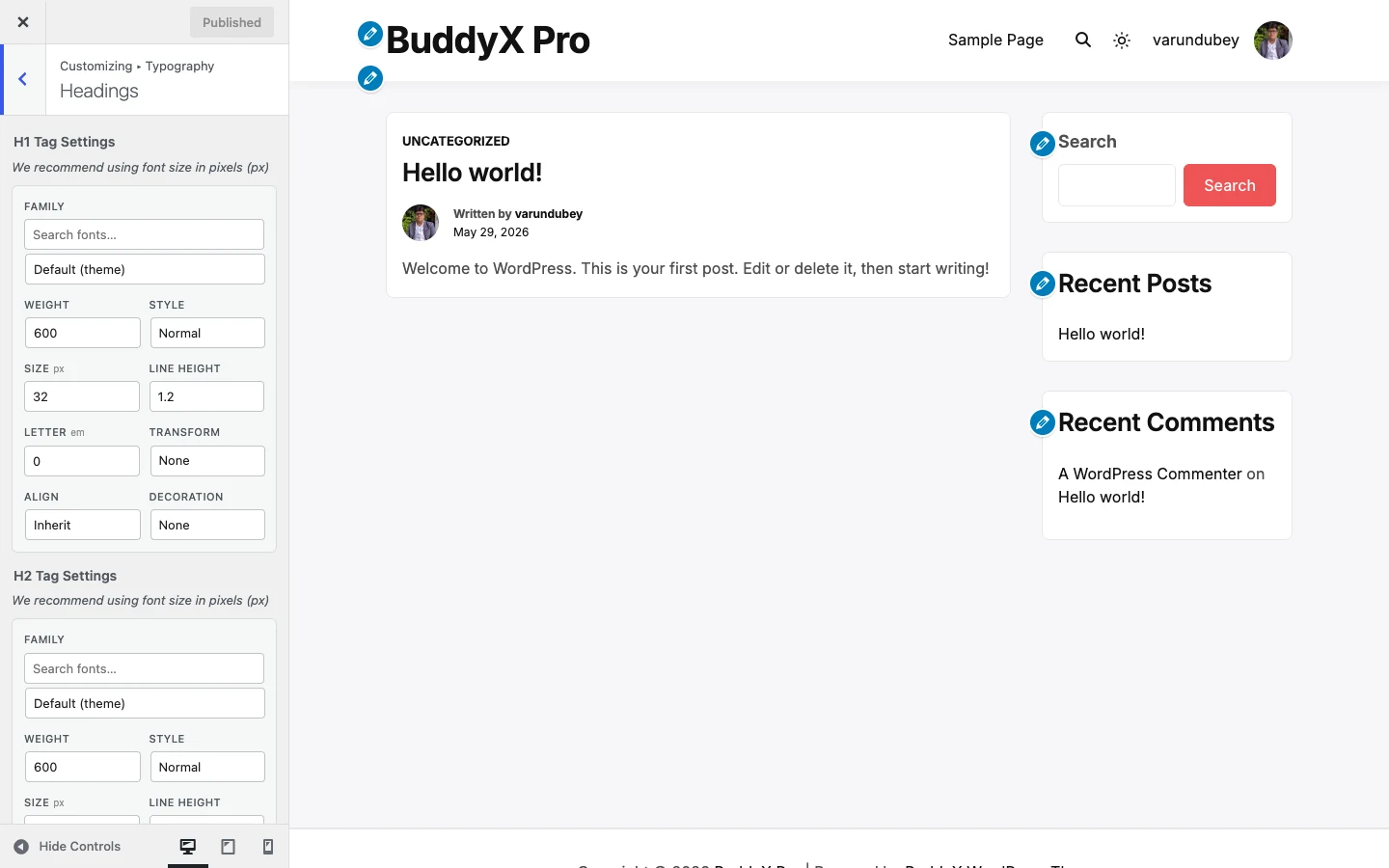
Task: Open Hello world! under Recent Posts
Action: (x=1102, y=334)
